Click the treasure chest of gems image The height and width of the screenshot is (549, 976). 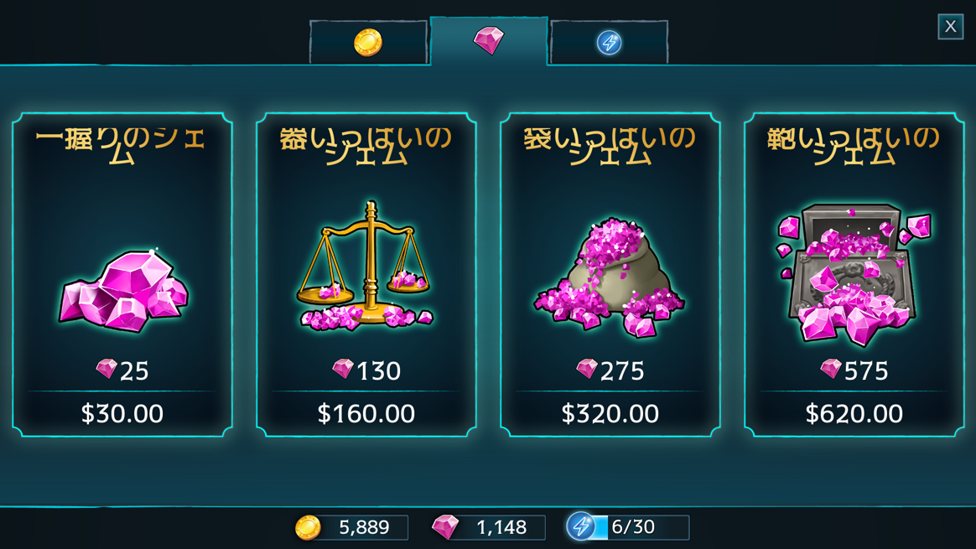coord(853,274)
